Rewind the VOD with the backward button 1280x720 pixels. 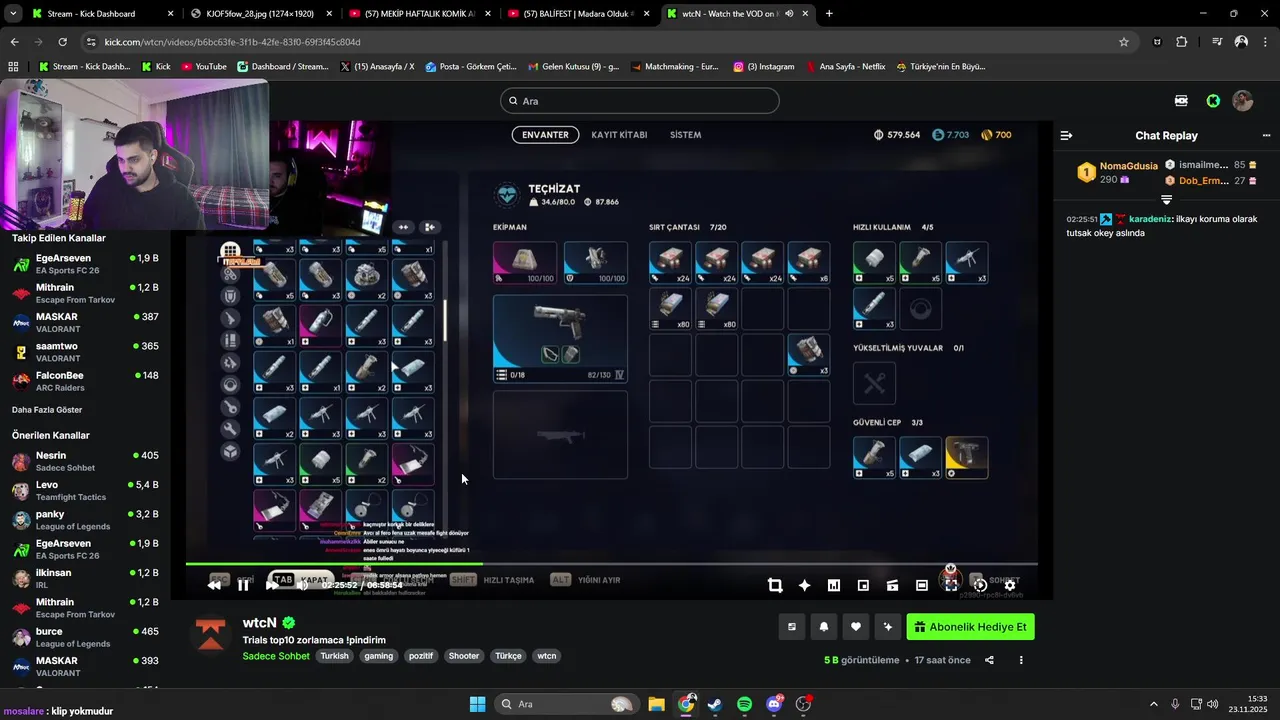click(x=214, y=585)
